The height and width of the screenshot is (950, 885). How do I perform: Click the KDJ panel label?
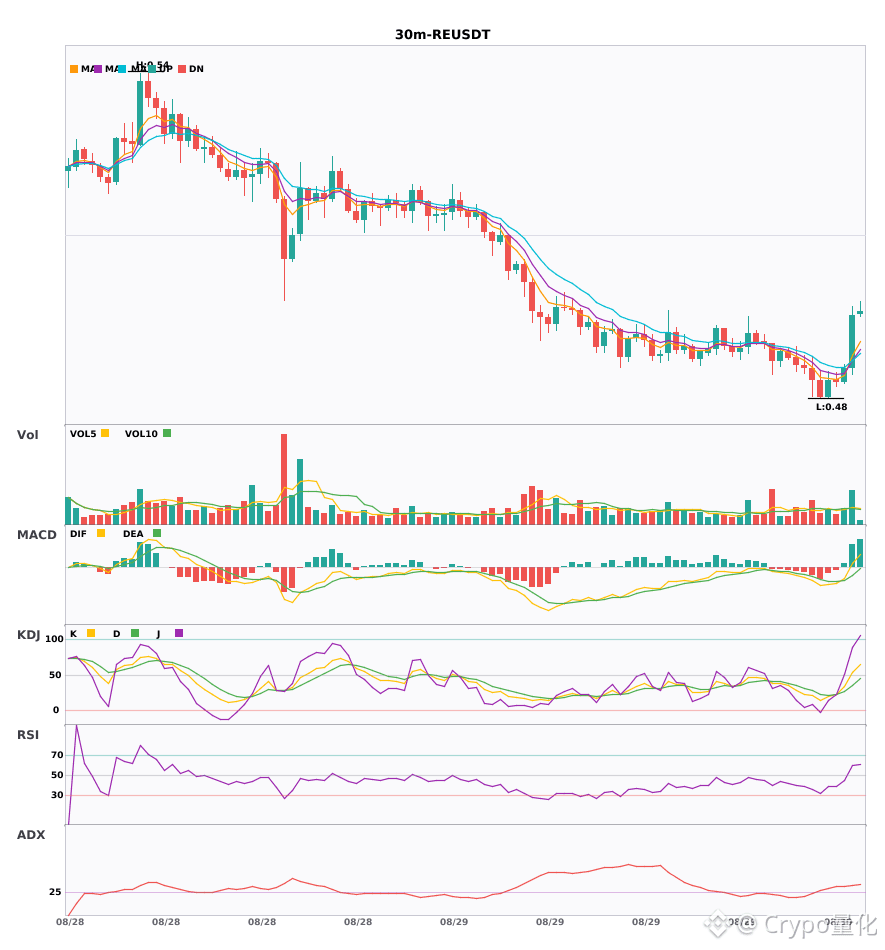coord(28,635)
